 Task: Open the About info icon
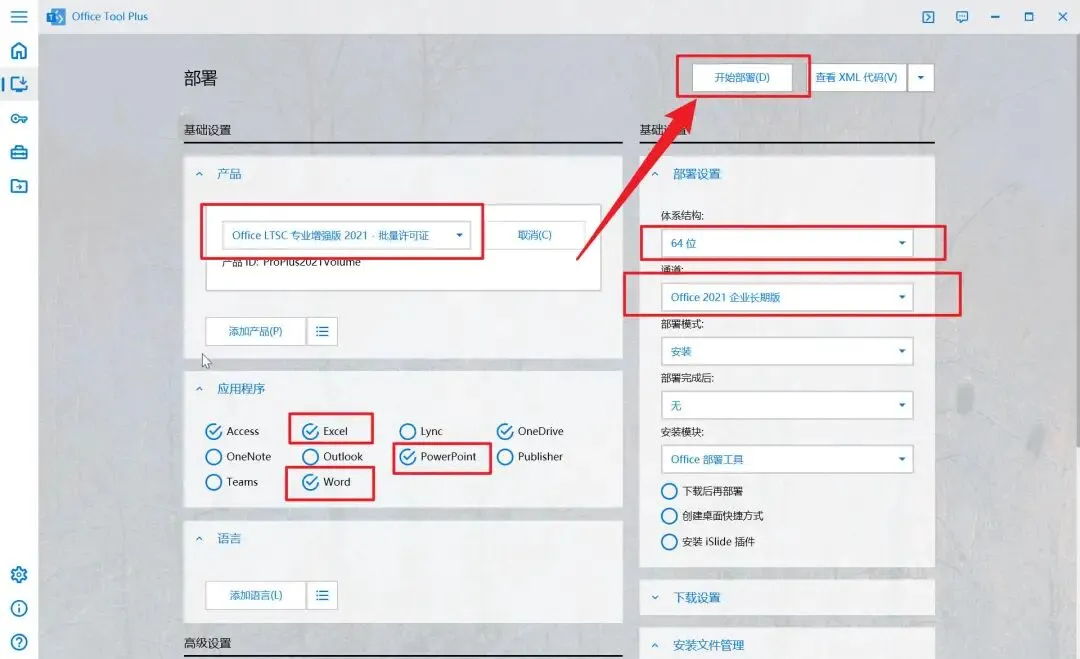coord(19,608)
